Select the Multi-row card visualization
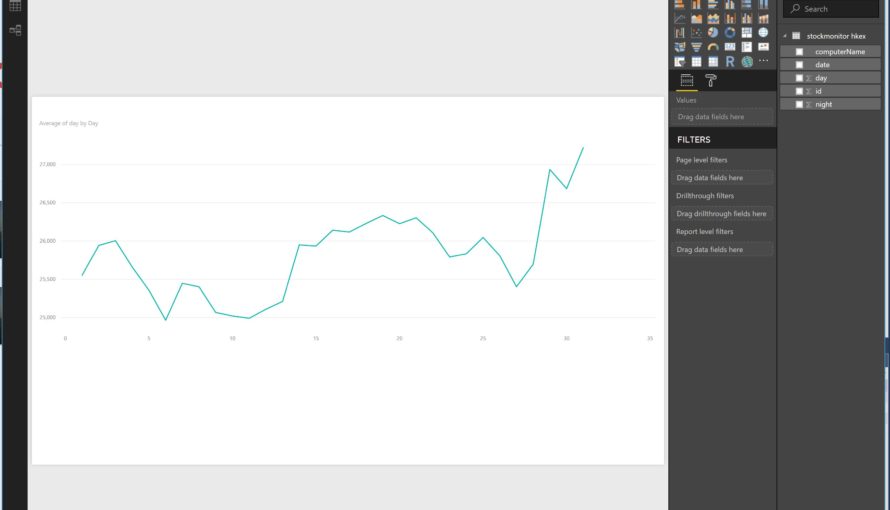 click(x=747, y=47)
